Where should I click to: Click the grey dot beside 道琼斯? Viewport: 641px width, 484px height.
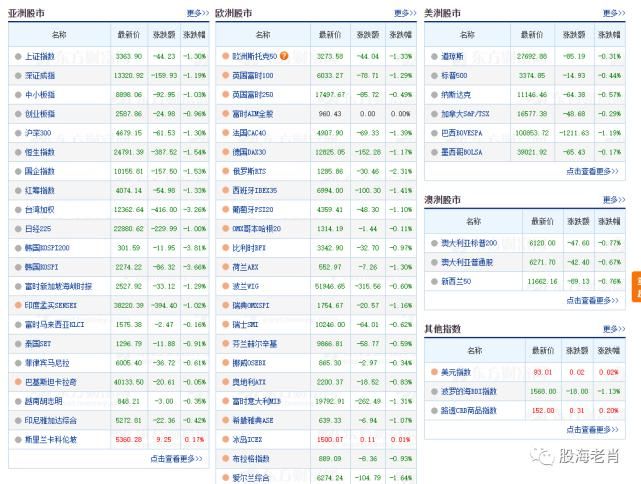(434, 56)
